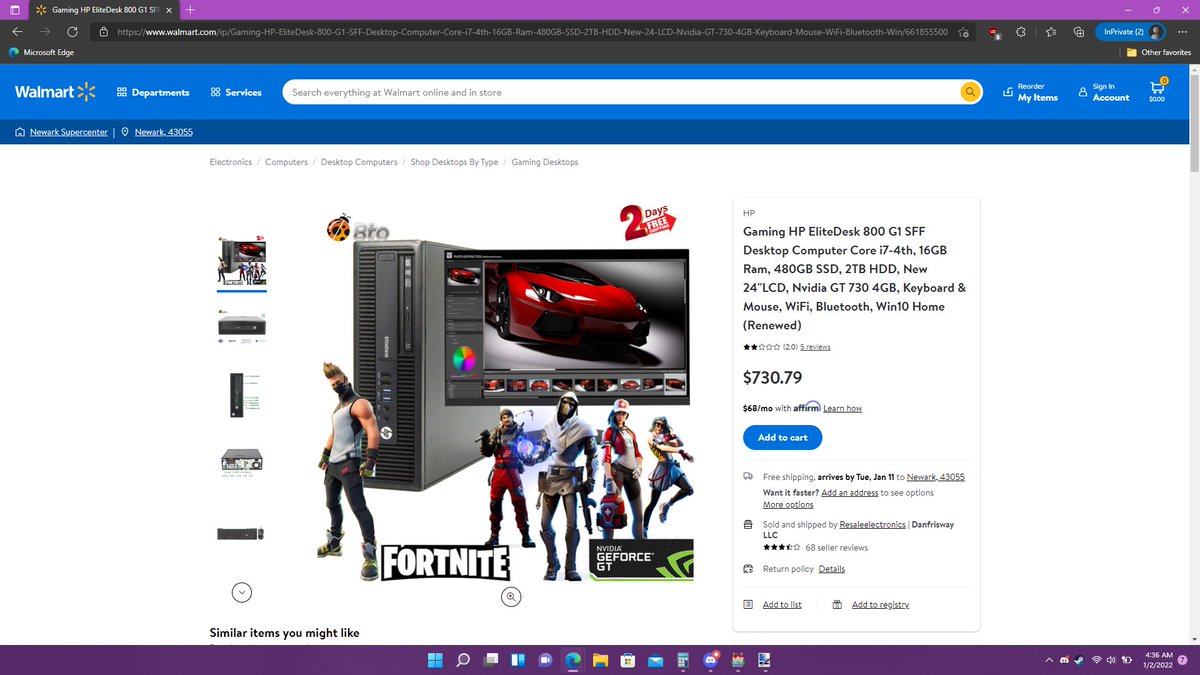
Task: Click the InPrivate (2) profile button
Action: 1130,32
